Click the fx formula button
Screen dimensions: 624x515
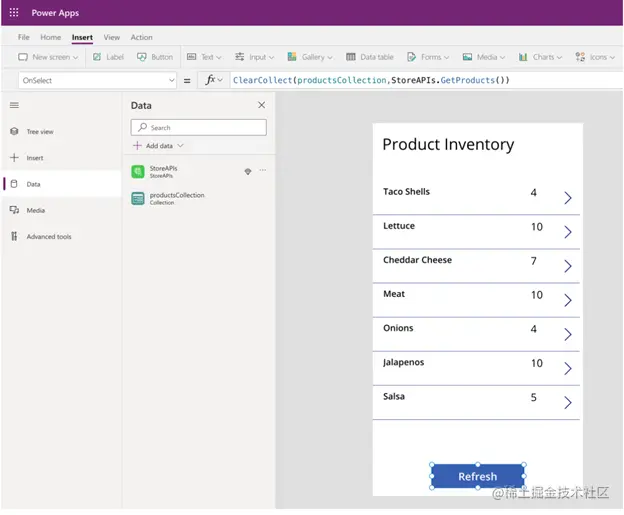coord(213,80)
